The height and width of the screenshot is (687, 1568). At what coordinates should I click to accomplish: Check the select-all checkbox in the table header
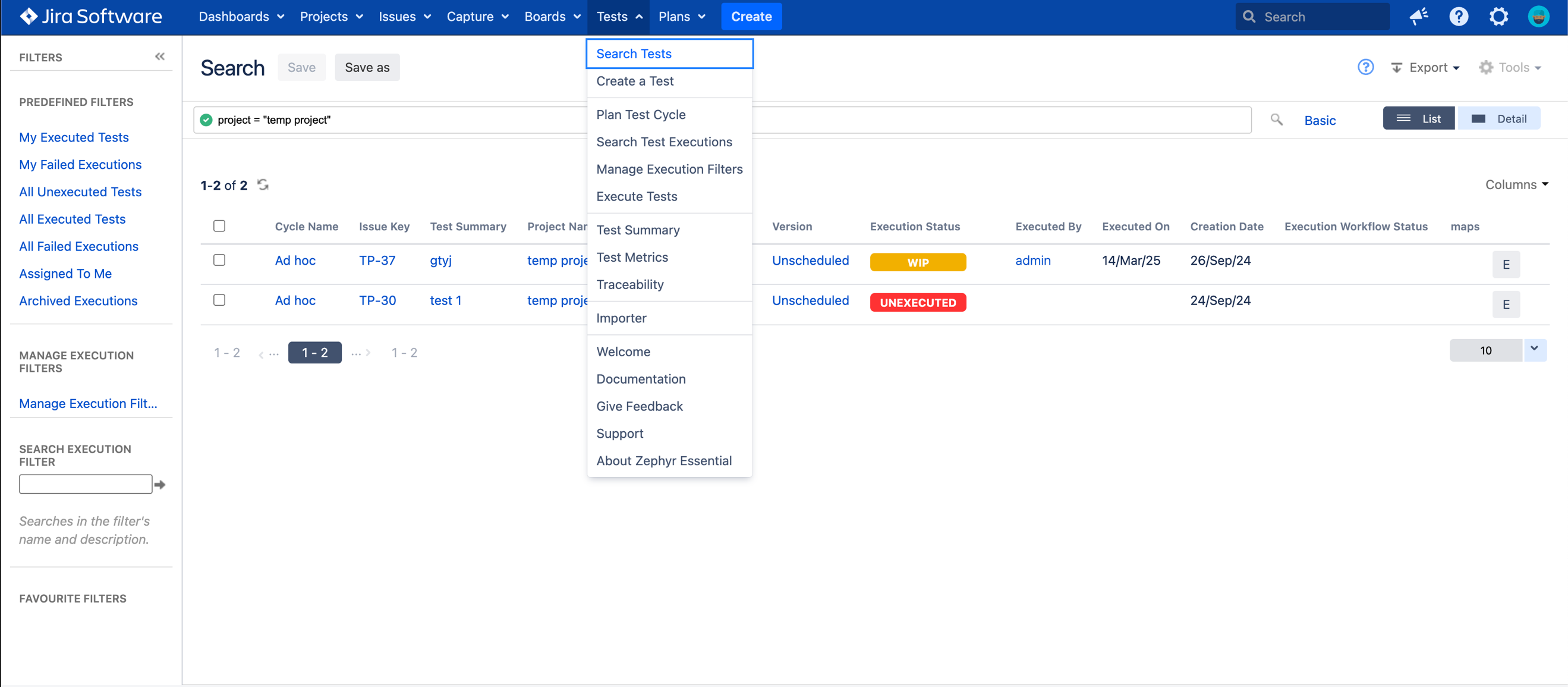pyautogui.click(x=220, y=225)
